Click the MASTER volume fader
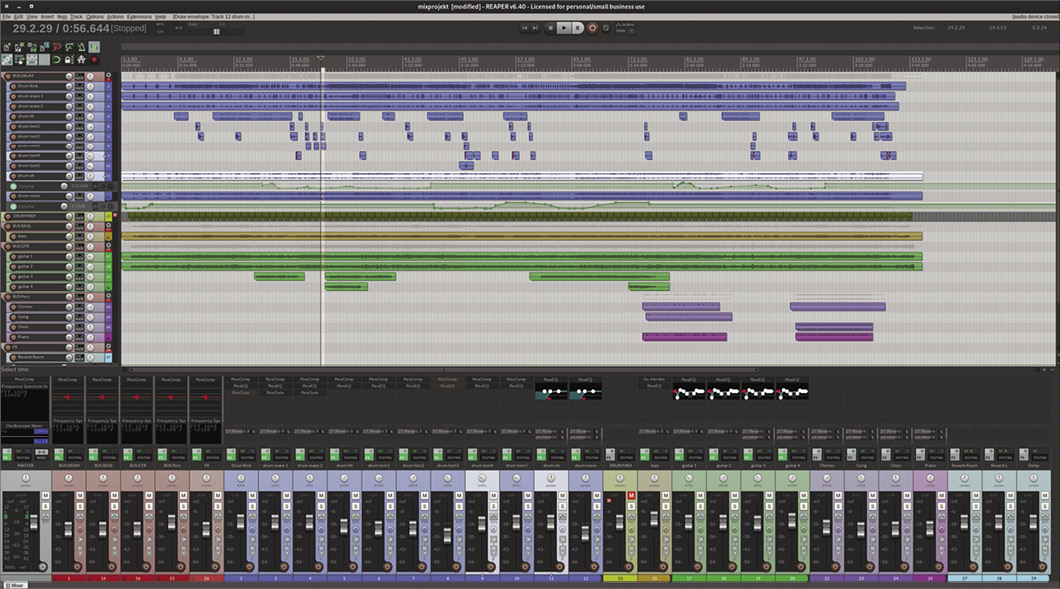The height and width of the screenshot is (589, 1060). 34,521
